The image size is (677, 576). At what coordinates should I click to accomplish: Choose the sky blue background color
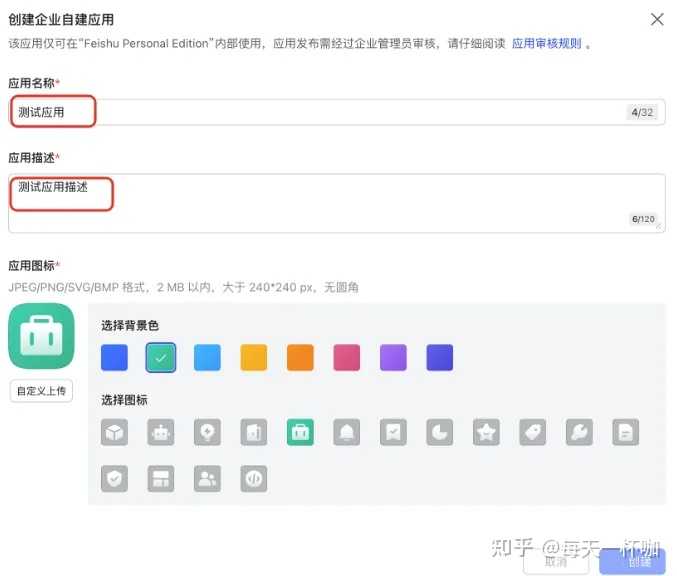pos(207,358)
